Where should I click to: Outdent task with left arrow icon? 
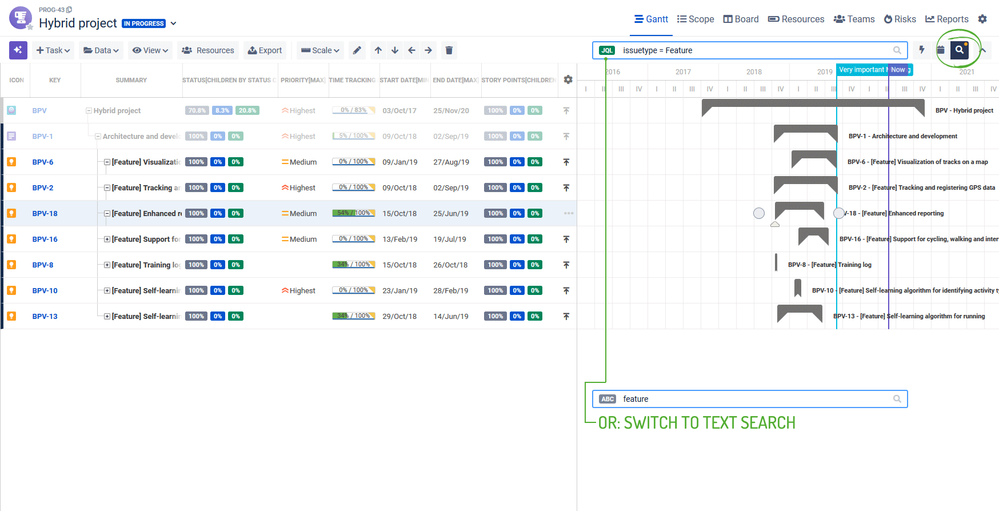coord(412,50)
